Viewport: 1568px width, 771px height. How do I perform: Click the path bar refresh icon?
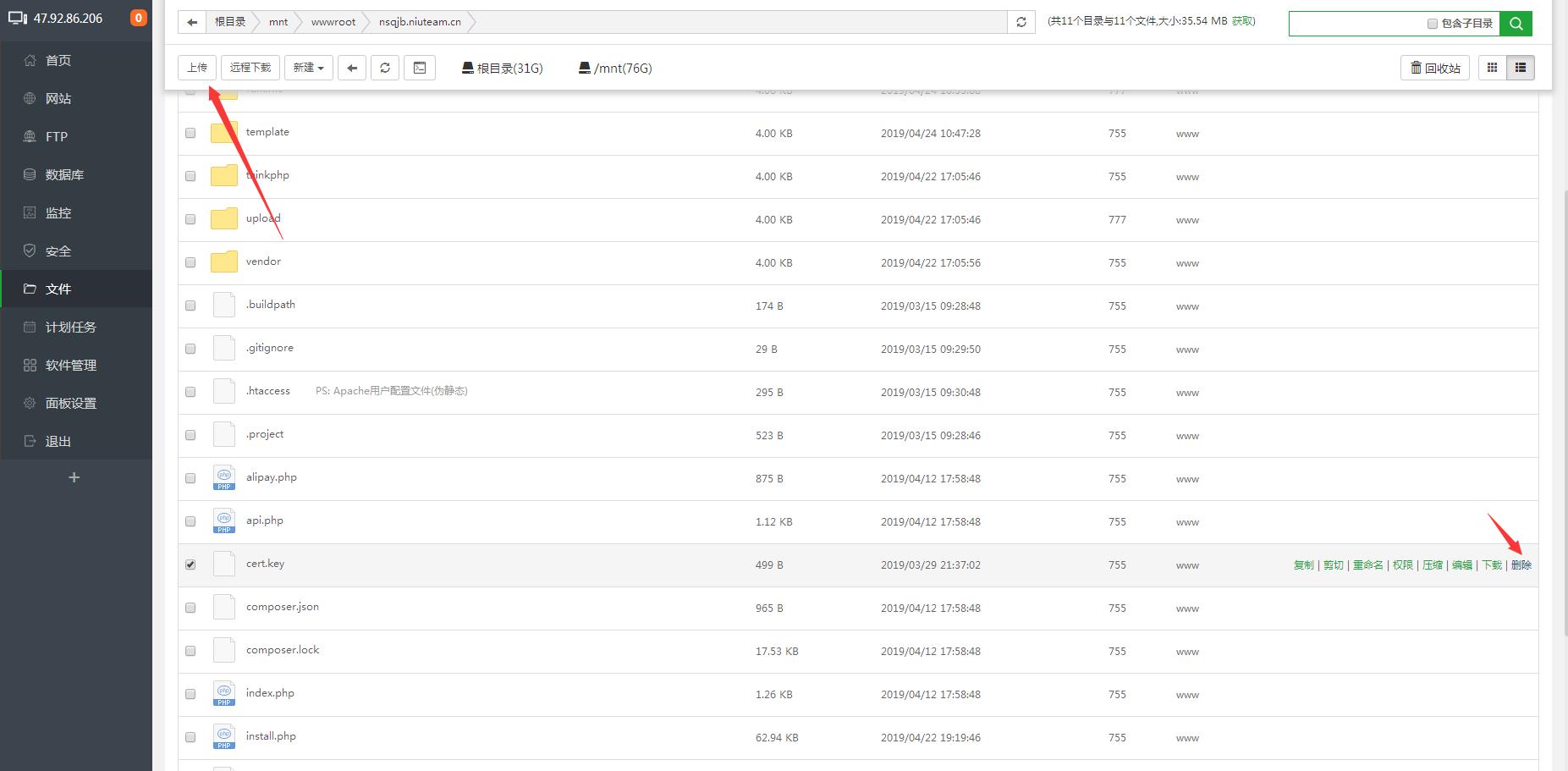[1021, 22]
